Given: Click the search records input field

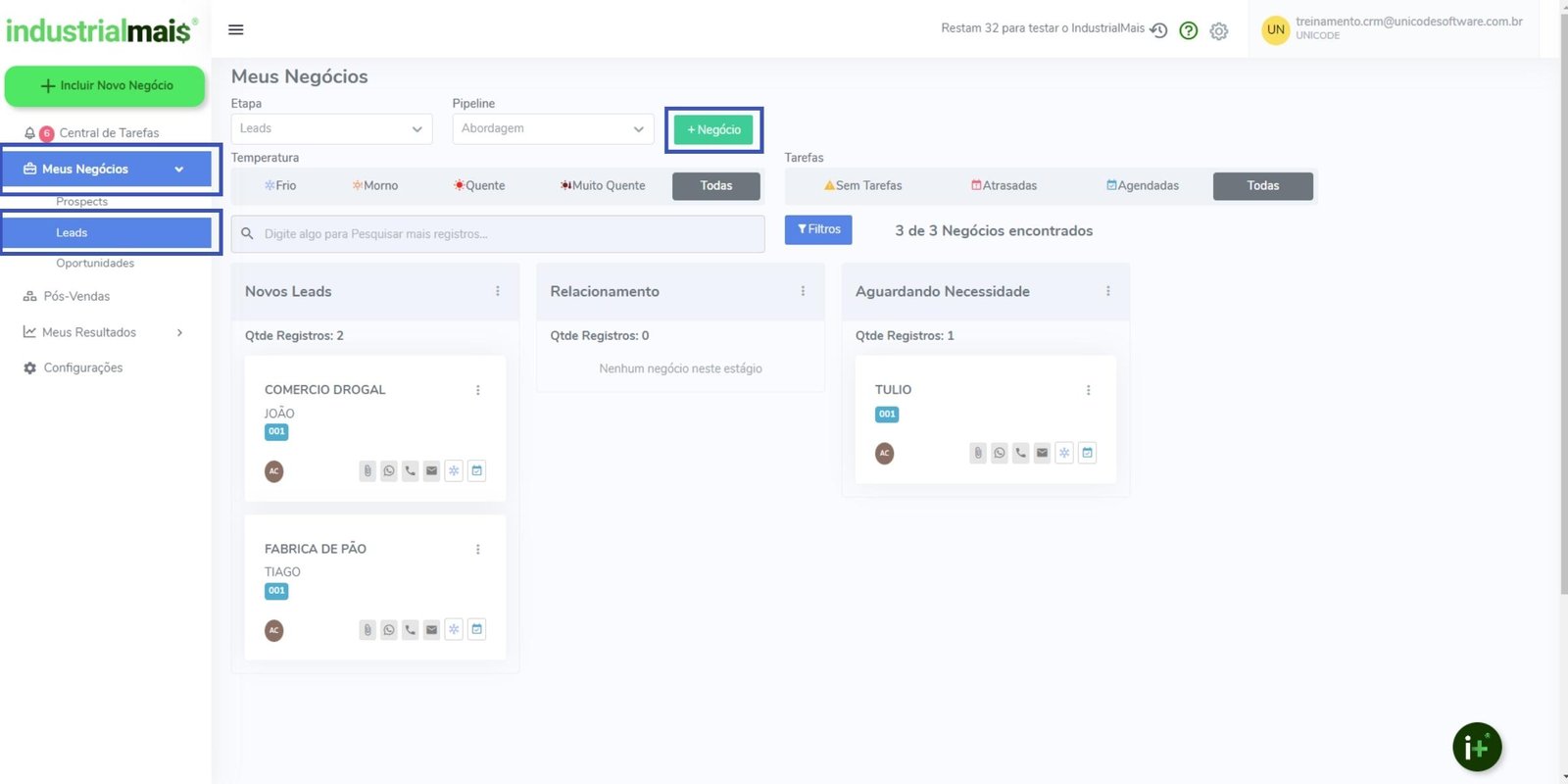Looking at the screenshot, I should click(500, 234).
